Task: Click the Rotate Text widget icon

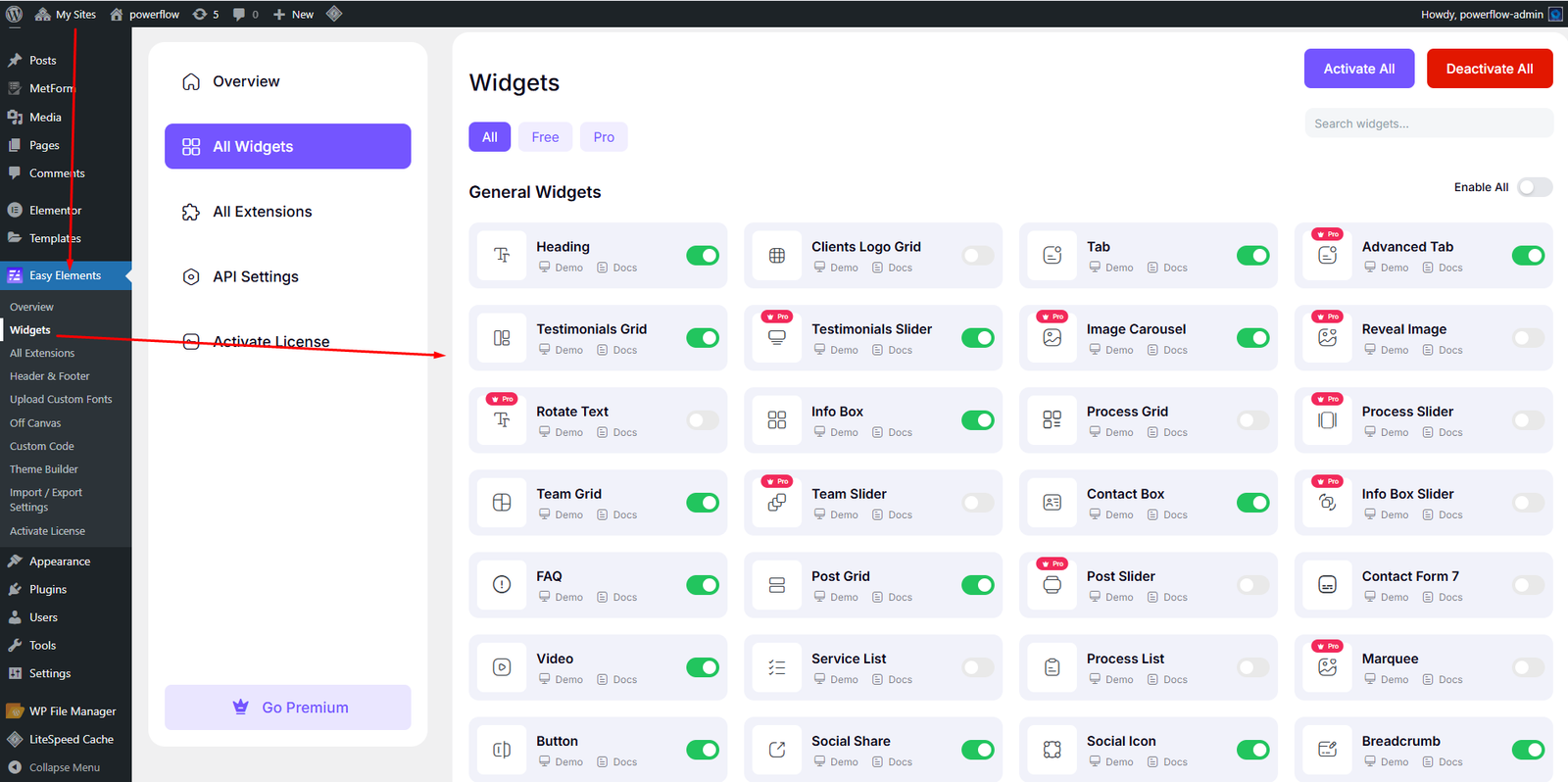Action: tap(502, 420)
